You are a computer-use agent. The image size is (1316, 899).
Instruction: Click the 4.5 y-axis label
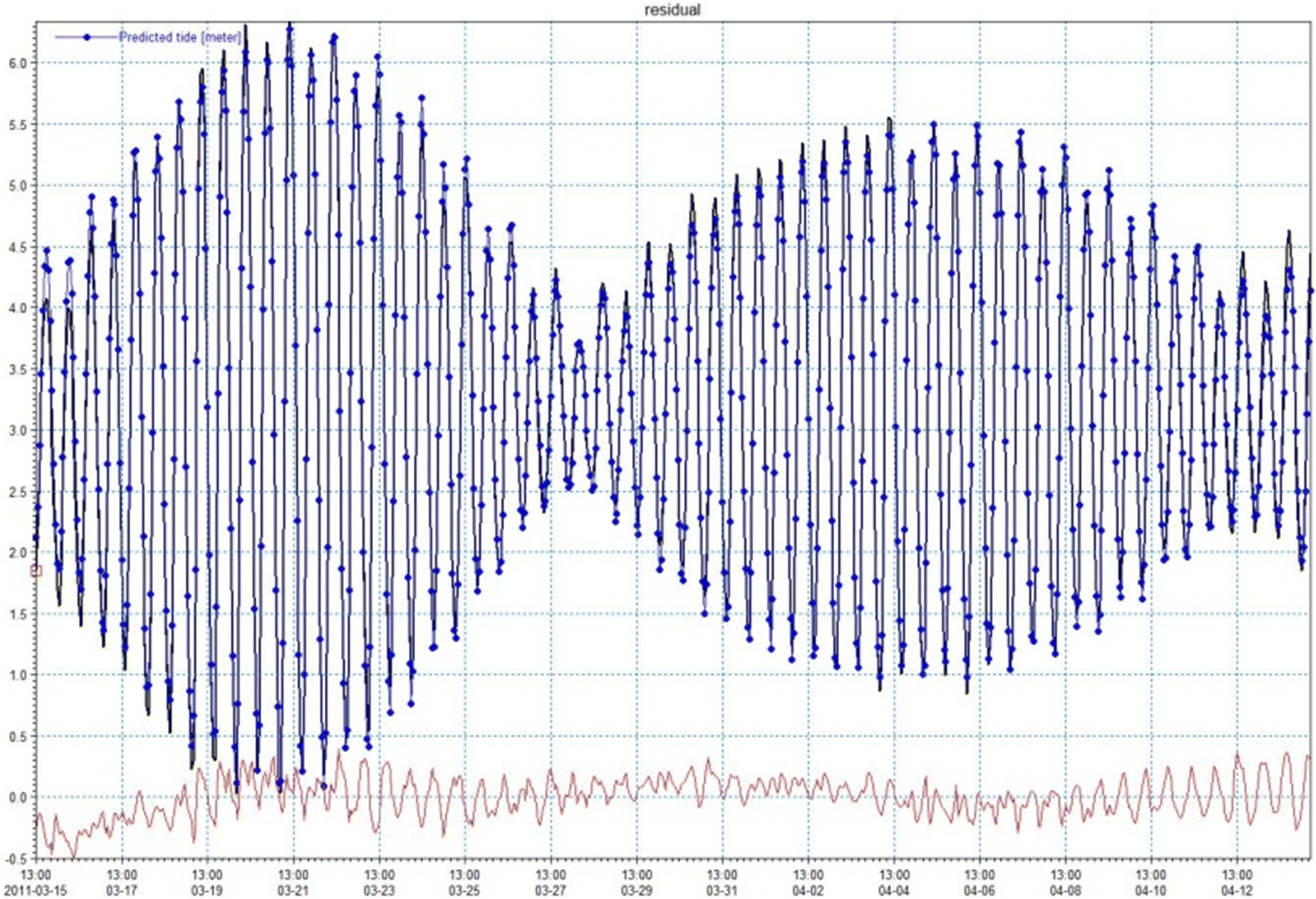coord(19,247)
